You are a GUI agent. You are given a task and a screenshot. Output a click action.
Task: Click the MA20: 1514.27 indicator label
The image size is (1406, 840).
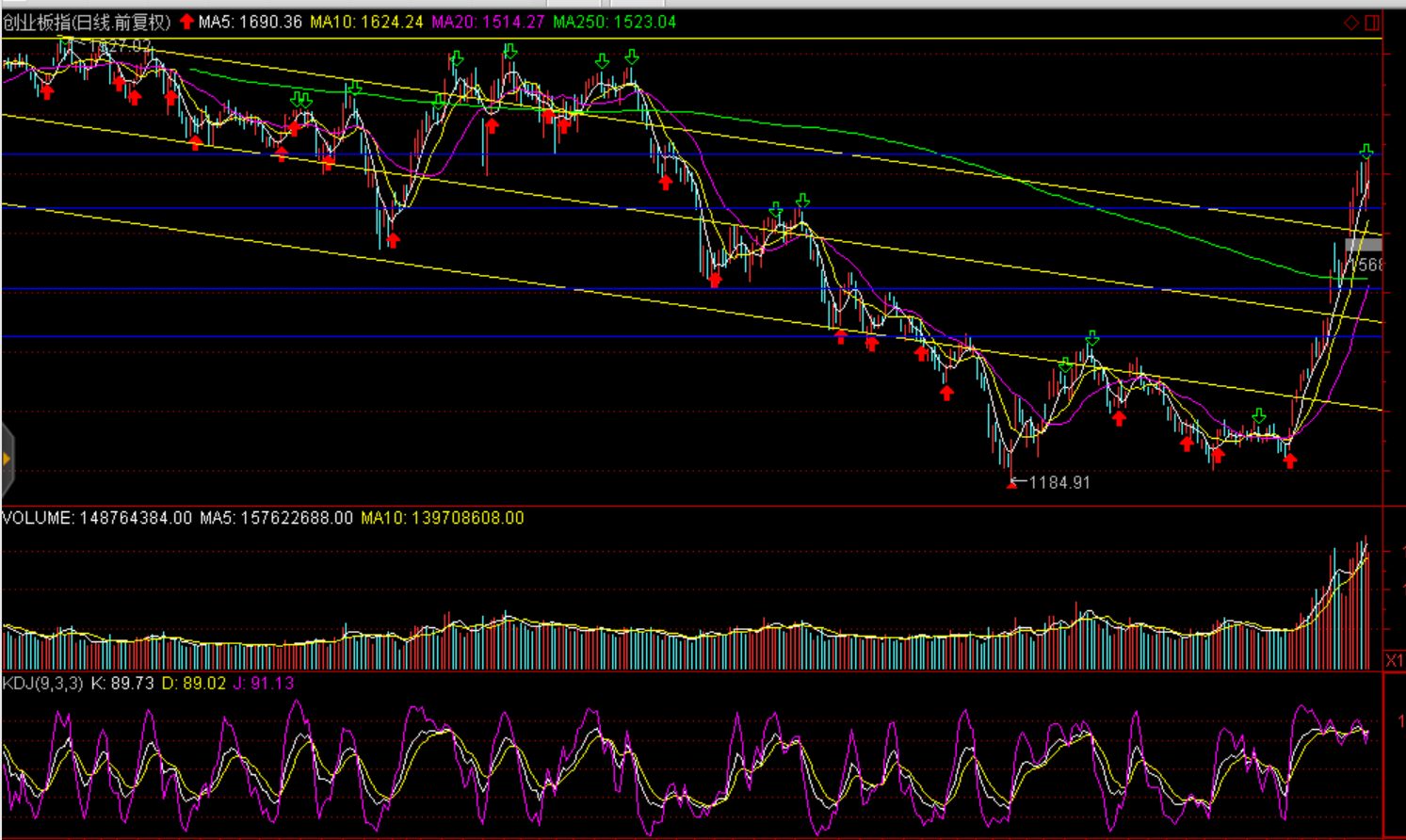(x=488, y=22)
